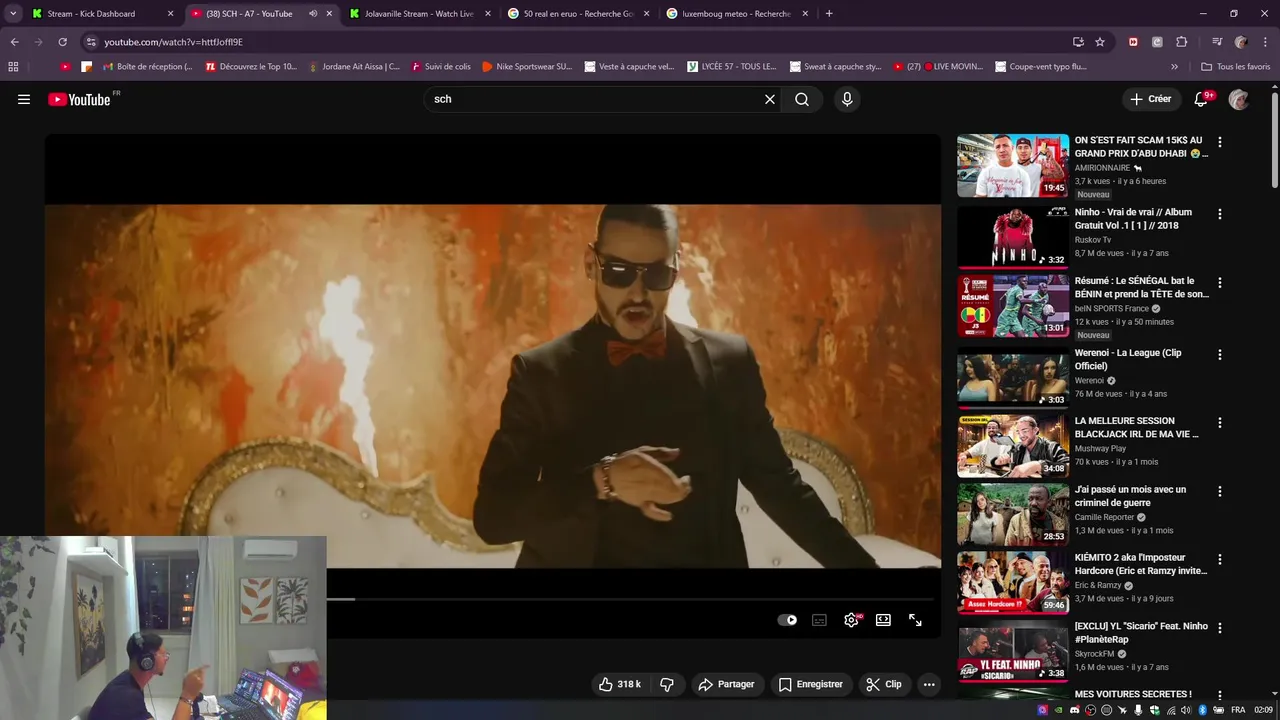The height and width of the screenshot is (720, 1280).
Task: Open the account avatar menu
Action: click(1238, 99)
